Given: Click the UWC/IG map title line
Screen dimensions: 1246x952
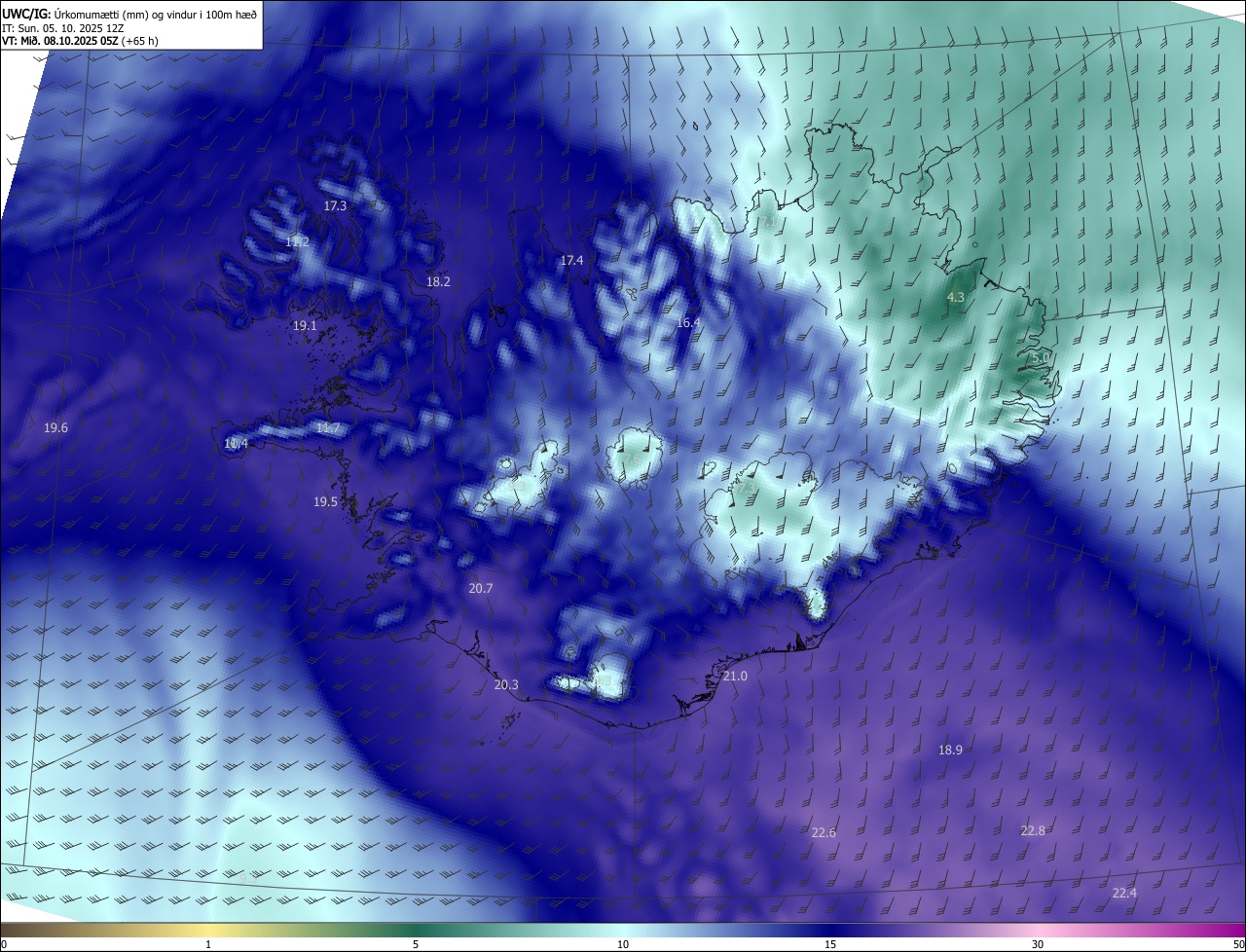Looking at the screenshot, I should tap(129, 14).
